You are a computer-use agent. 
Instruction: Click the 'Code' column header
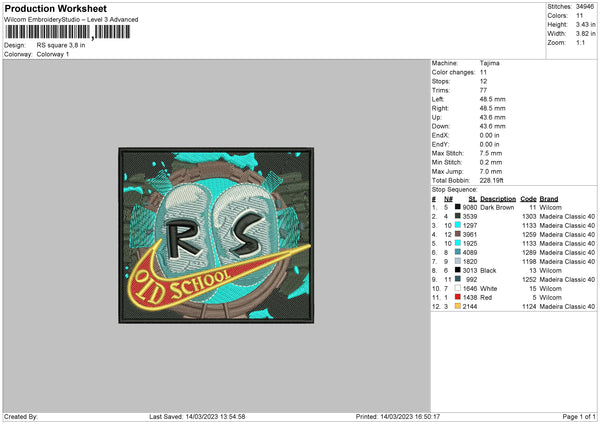click(528, 199)
